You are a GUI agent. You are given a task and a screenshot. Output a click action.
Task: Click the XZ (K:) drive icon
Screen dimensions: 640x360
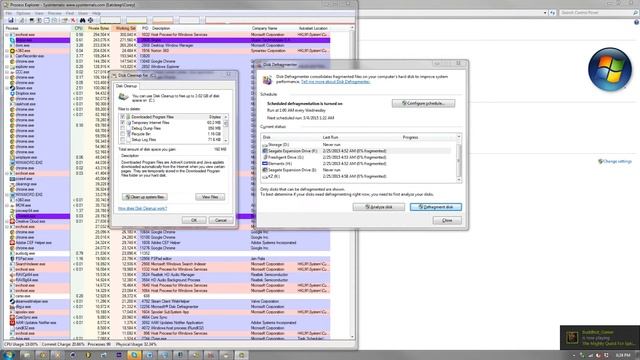265,176
